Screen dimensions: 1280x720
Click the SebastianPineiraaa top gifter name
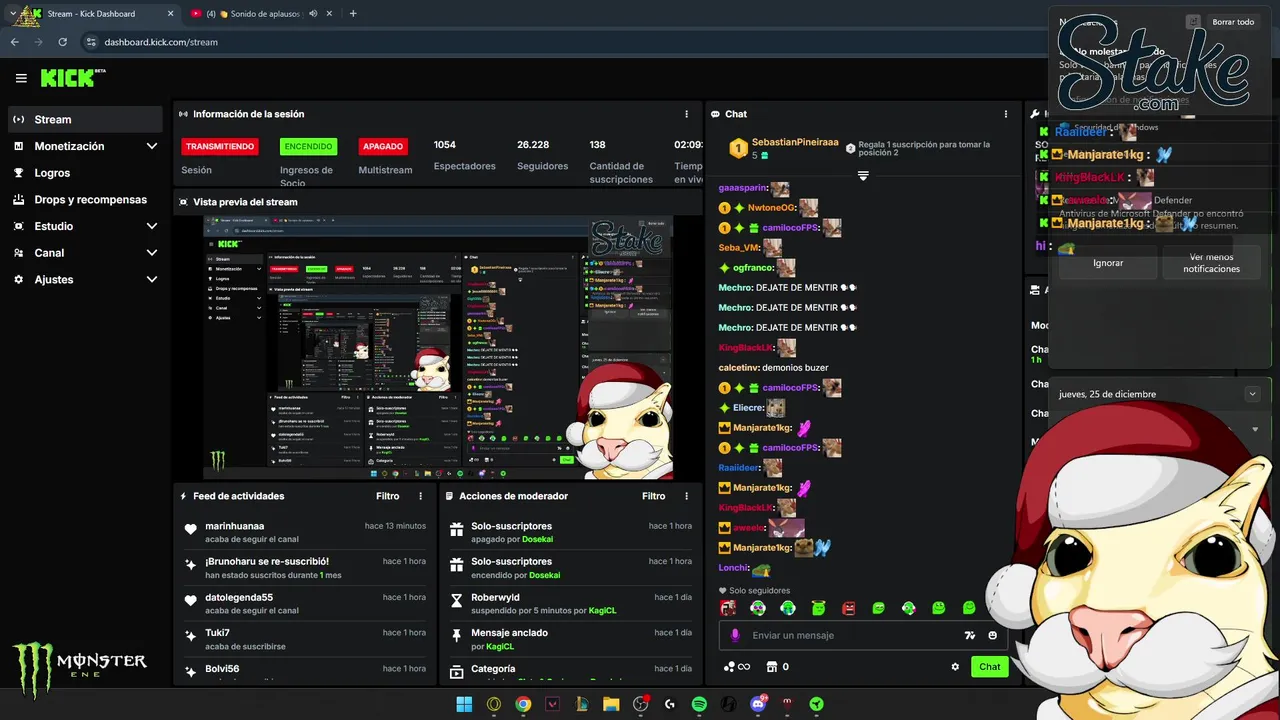pos(795,143)
